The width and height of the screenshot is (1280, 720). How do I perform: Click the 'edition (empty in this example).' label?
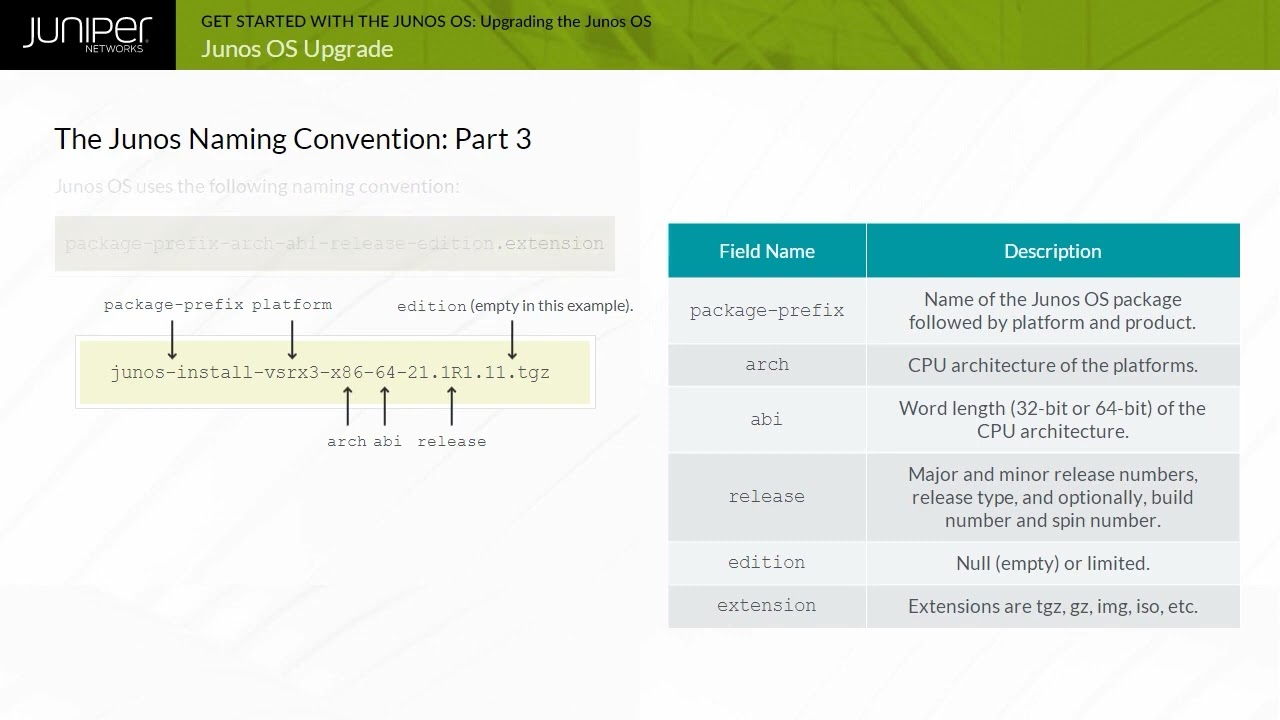(x=515, y=306)
